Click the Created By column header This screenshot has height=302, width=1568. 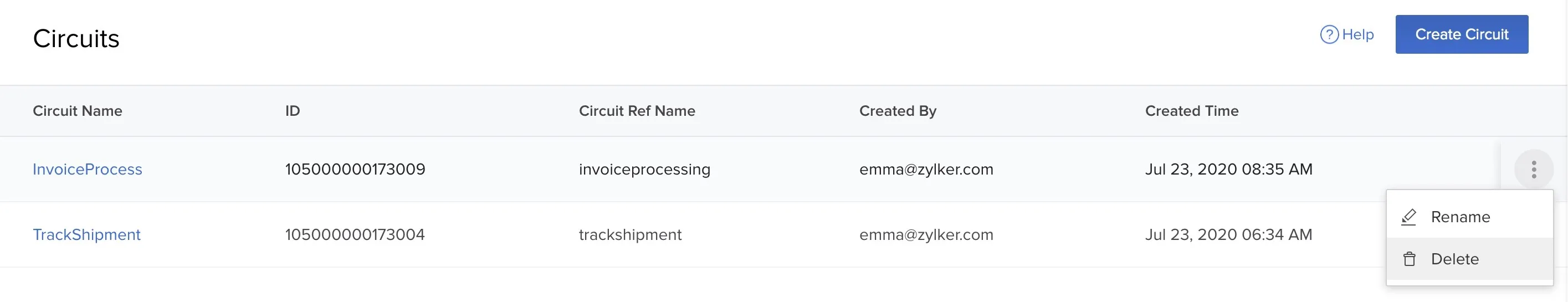[x=898, y=111]
